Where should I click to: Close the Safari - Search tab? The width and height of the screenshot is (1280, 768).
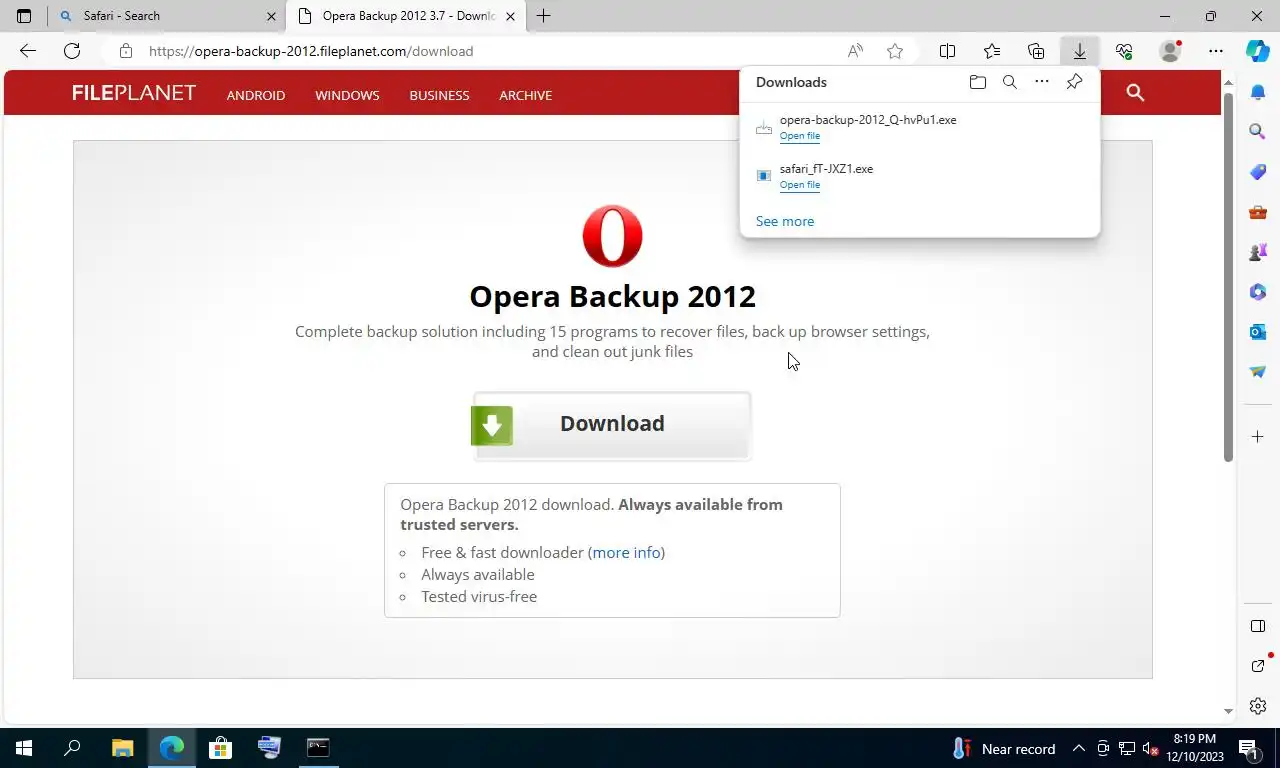pyautogui.click(x=271, y=16)
